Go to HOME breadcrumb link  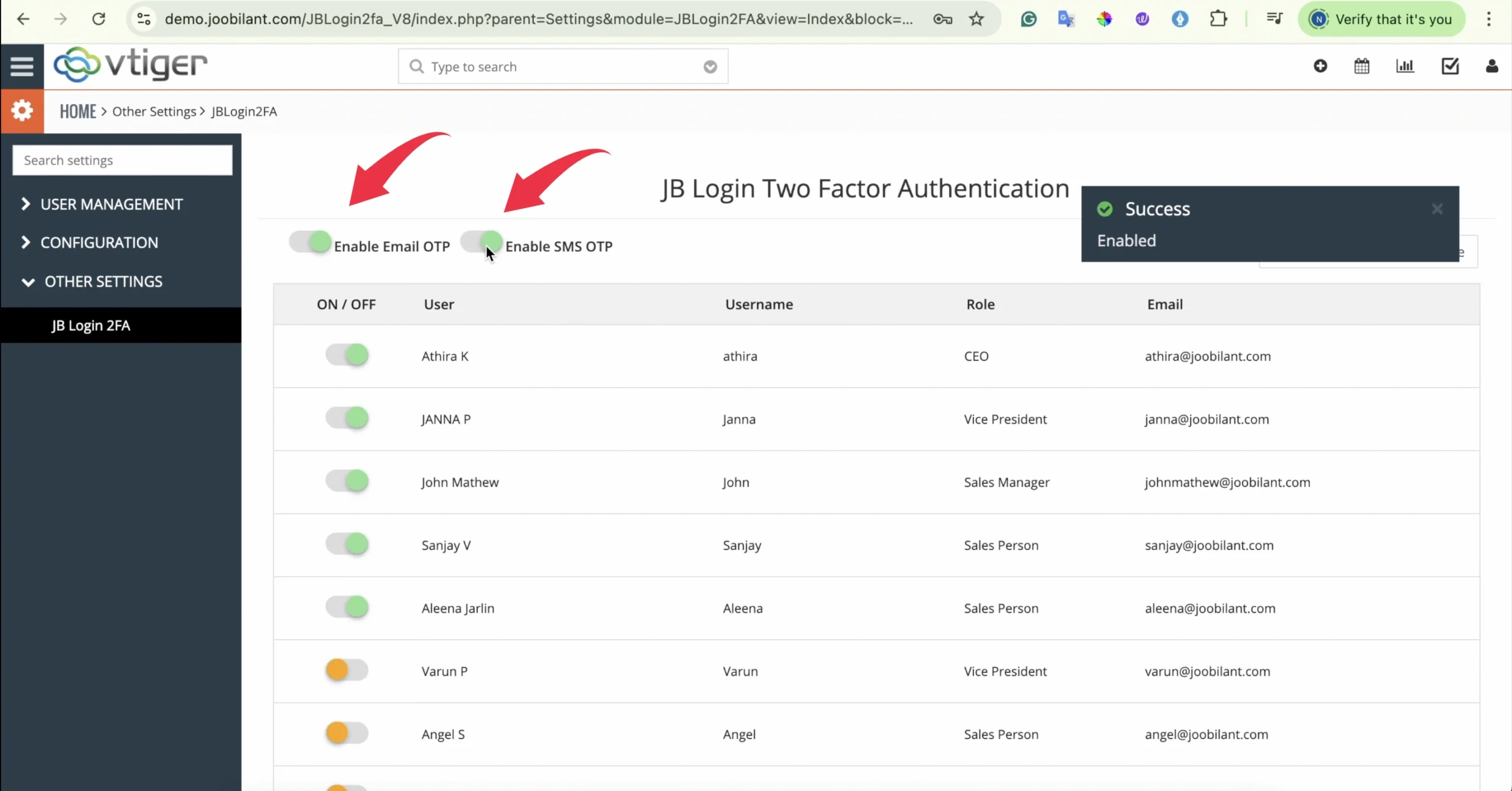(x=77, y=112)
